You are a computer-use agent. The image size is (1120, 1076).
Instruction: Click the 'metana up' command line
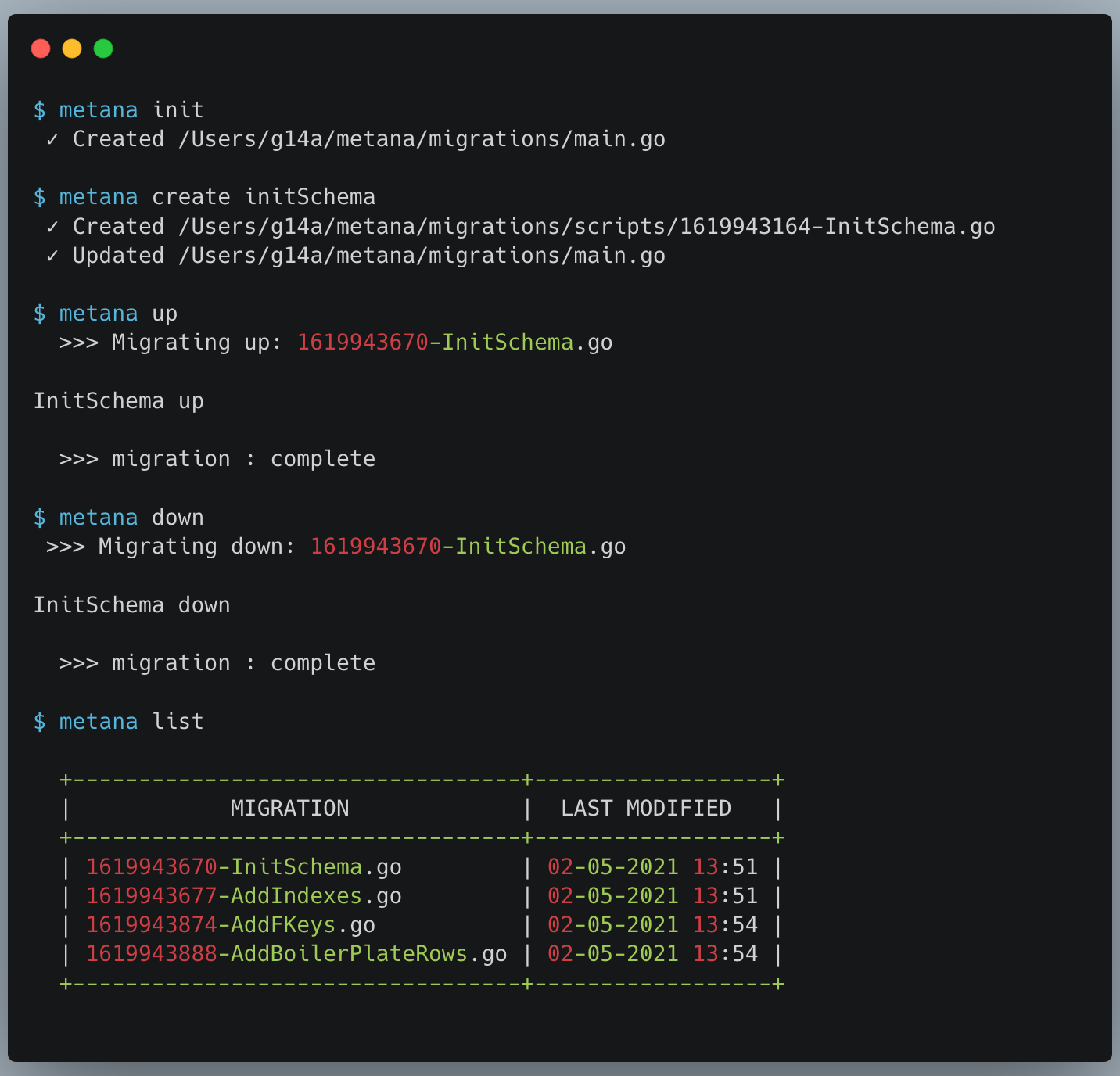[x=106, y=314]
